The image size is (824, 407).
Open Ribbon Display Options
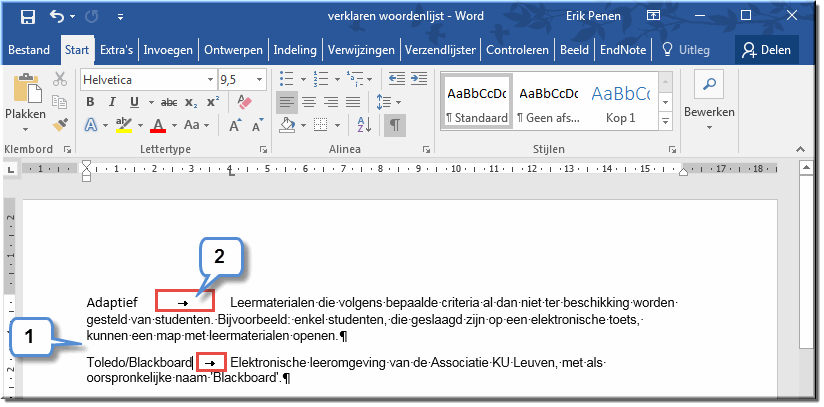(653, 16)
